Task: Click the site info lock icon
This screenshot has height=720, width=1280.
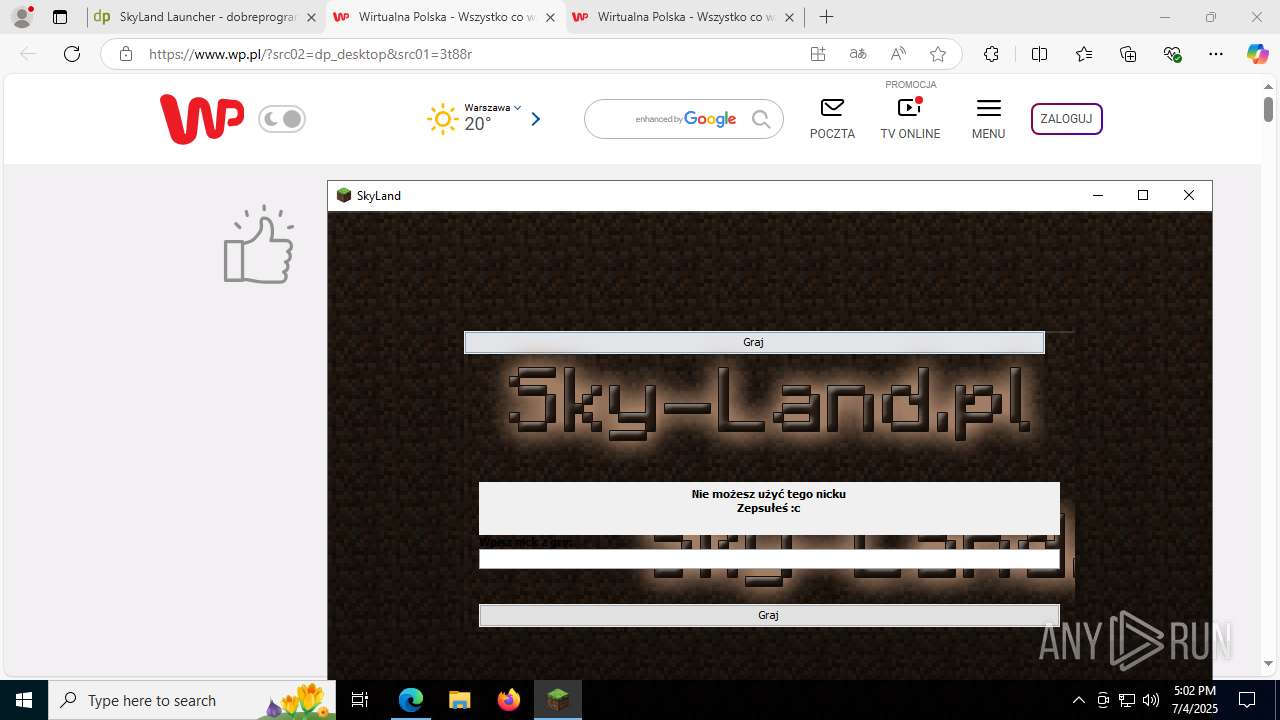Action: (126, 54)
